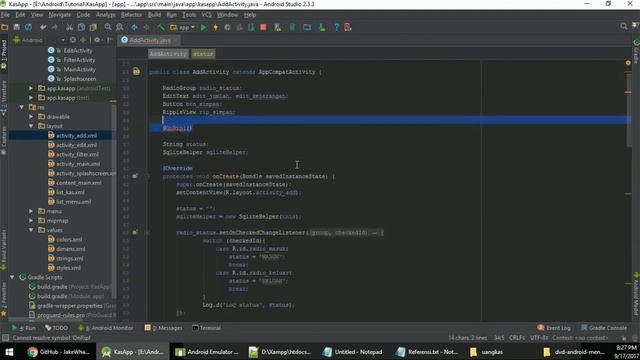The height and width of the screenshot is (360, 640).
Task: Click the Apply Changes lightning icon
Action: pyautogui.click(x=216, y=27)
